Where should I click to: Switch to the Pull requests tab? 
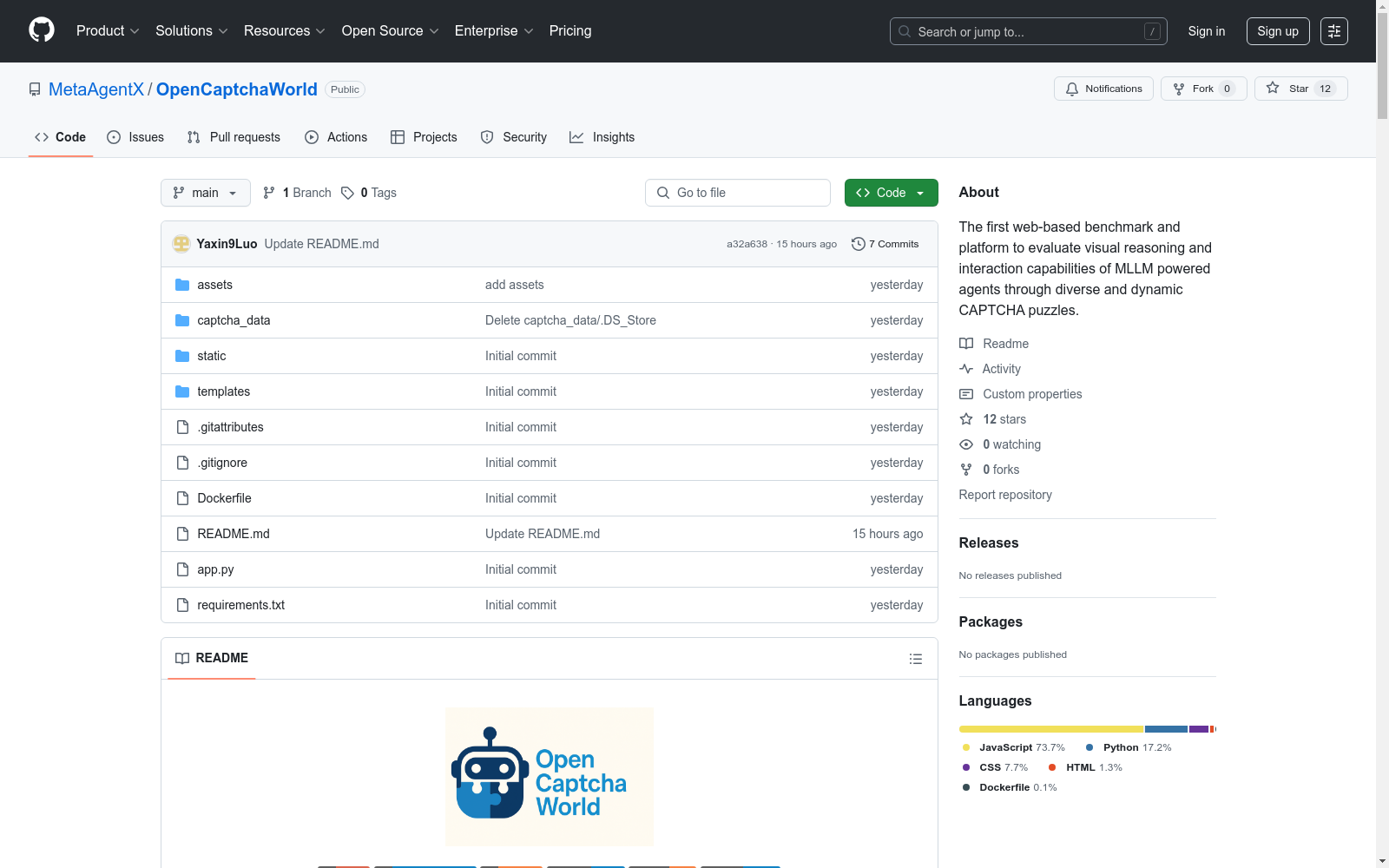click(x=234, y=137)
